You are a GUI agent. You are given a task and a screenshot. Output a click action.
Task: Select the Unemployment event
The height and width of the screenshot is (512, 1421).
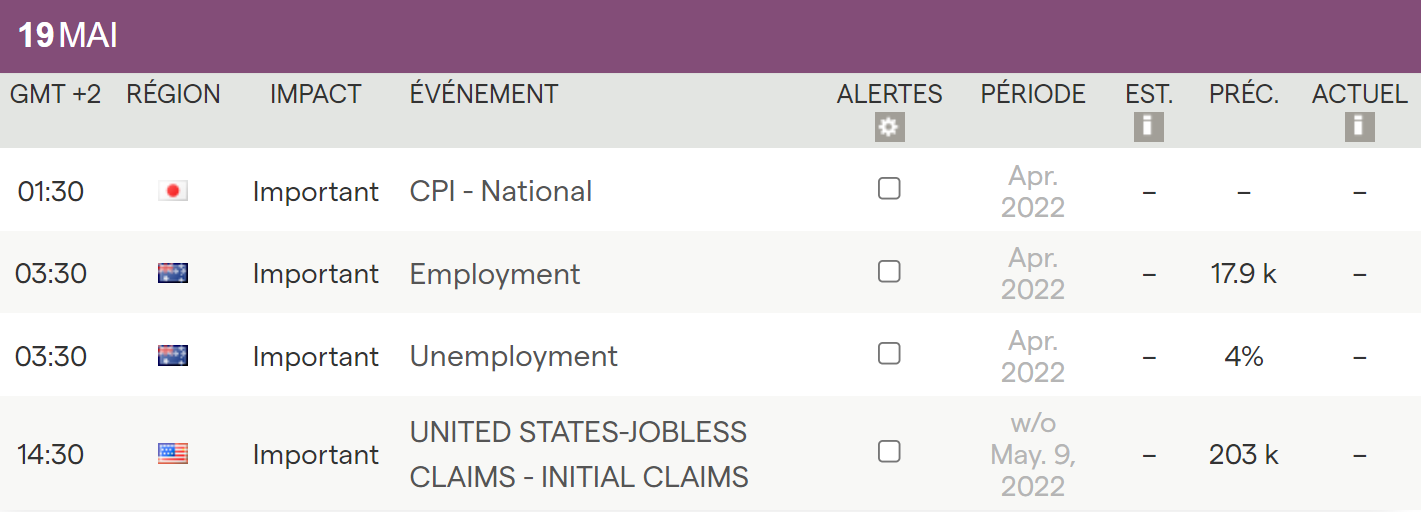[513, 356]
